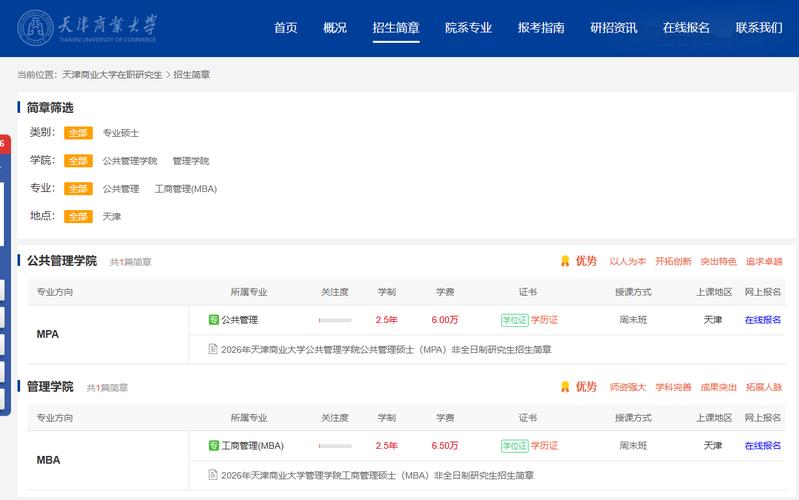
Task: Click the 6.50万 tuition value
Action: [x=445, y=446]
